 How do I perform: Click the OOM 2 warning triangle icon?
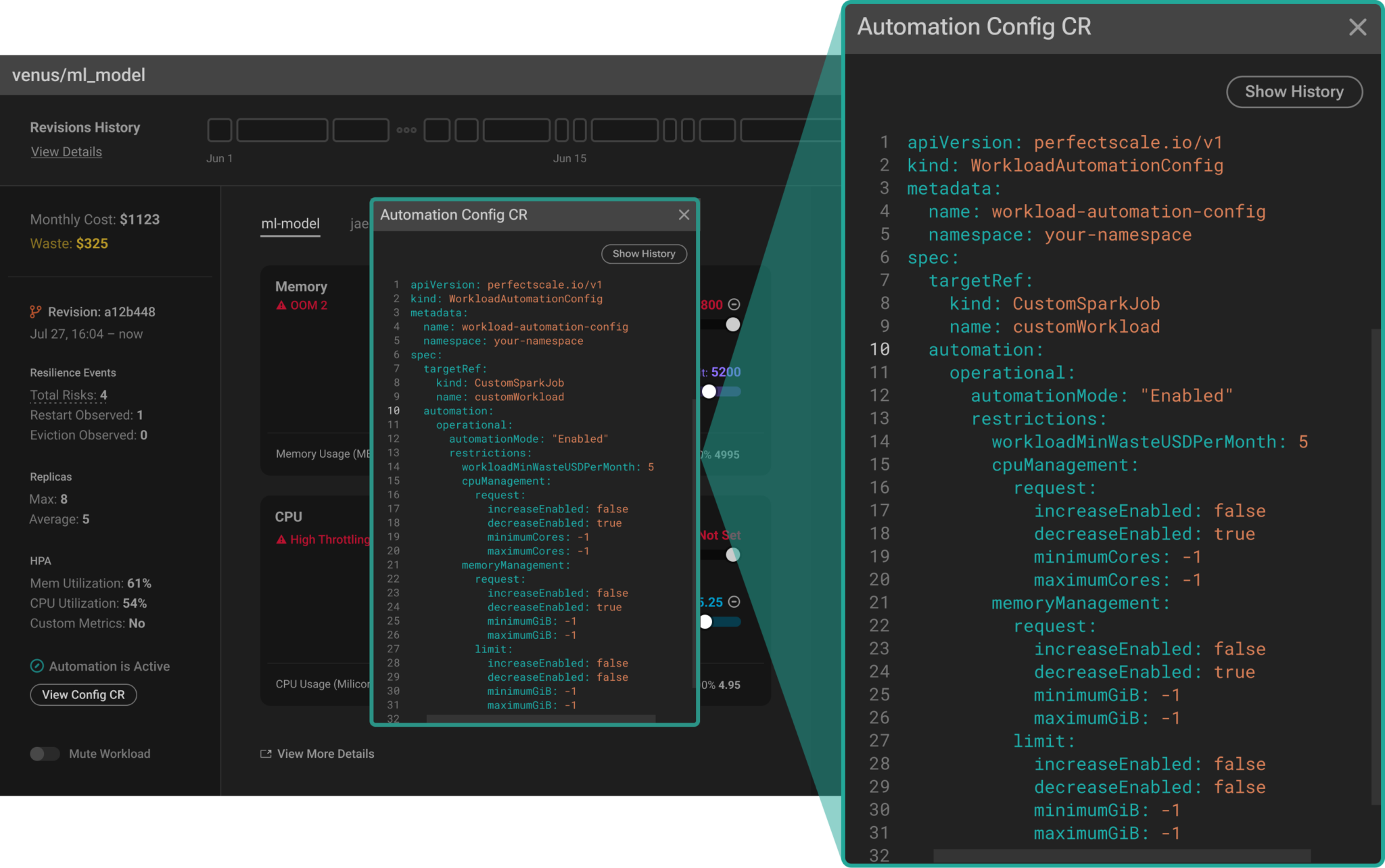[281, 306]
